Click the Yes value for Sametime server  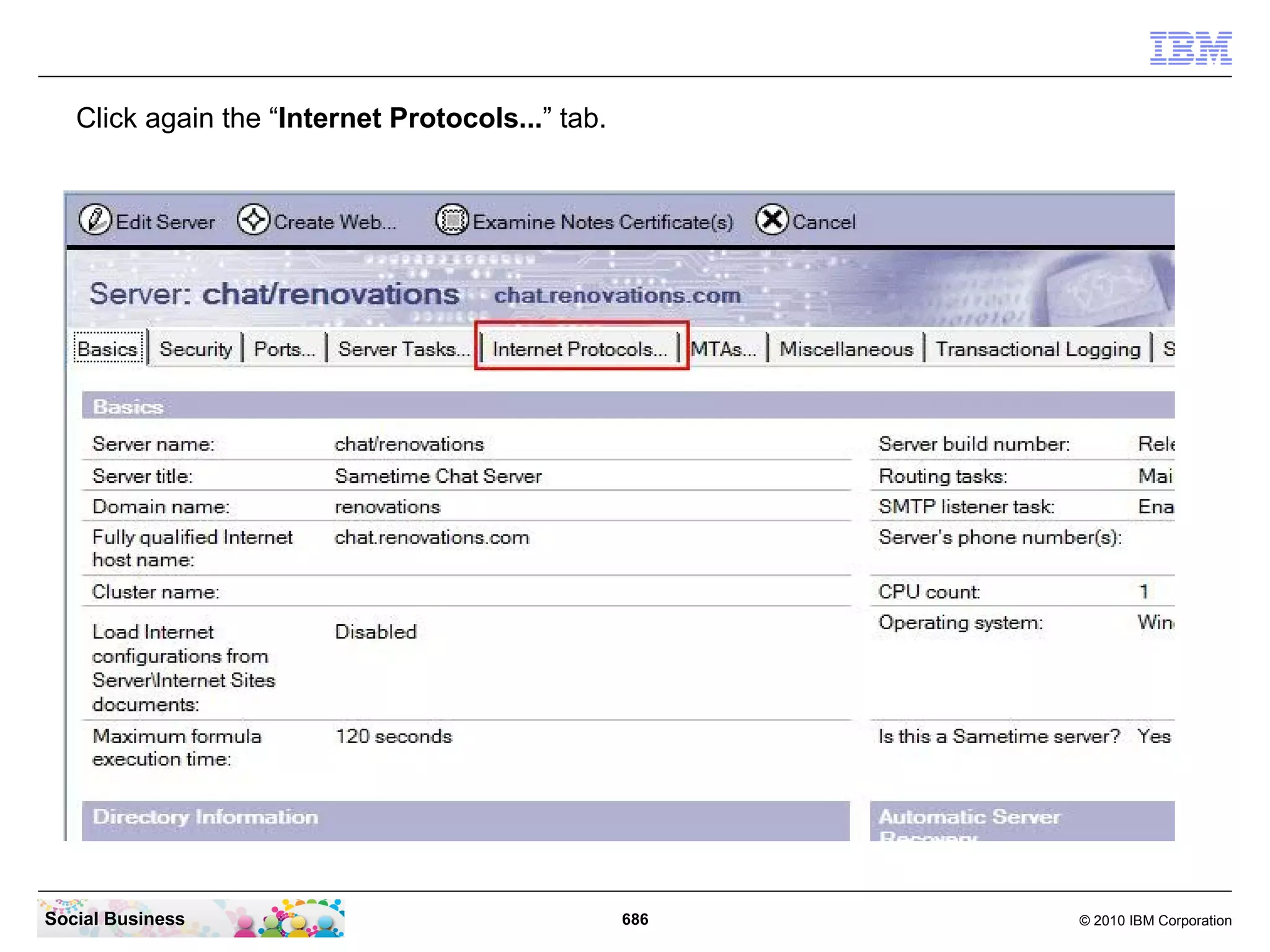(1154, 736)
